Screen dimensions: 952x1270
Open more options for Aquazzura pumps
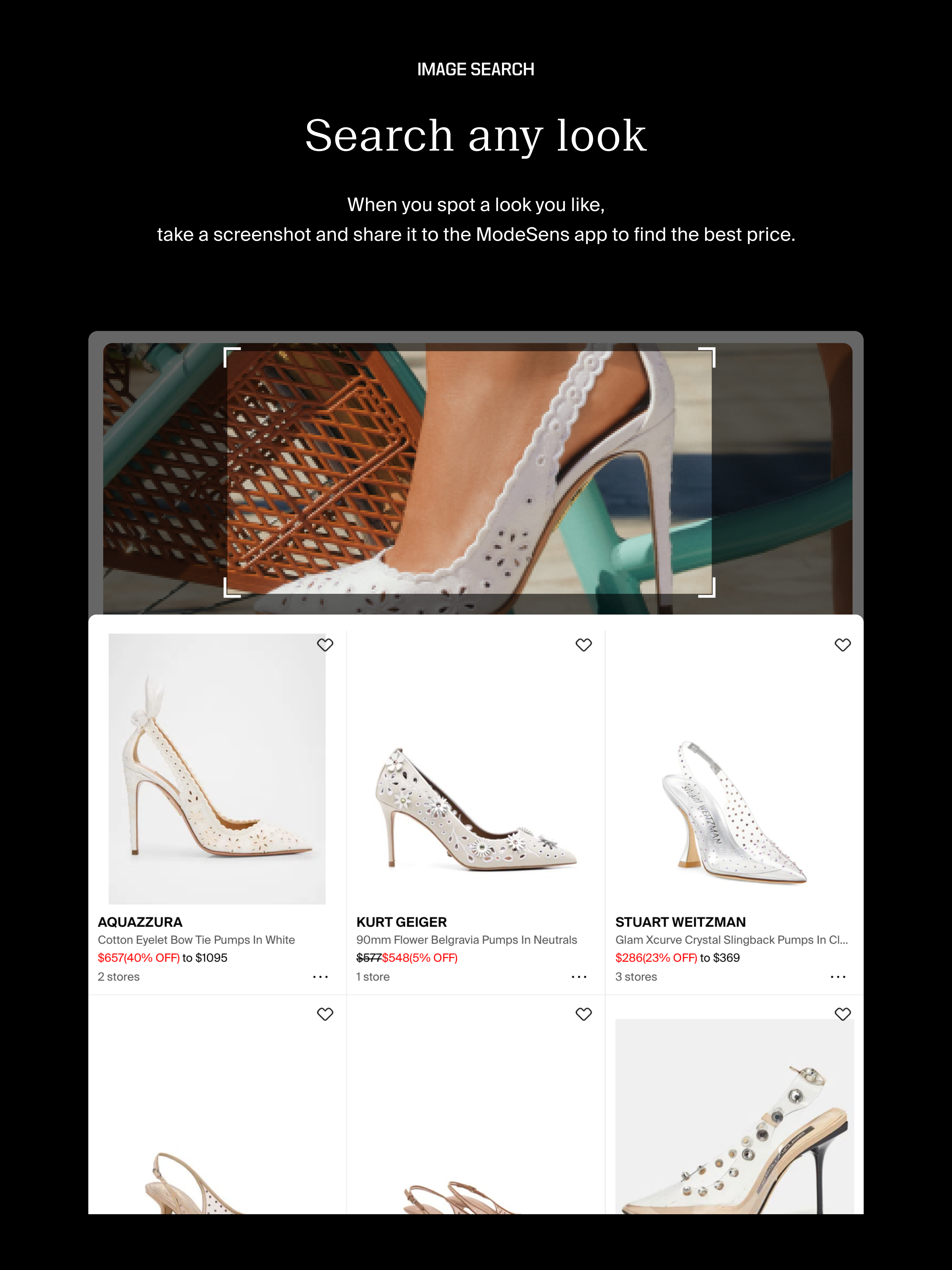320,977
